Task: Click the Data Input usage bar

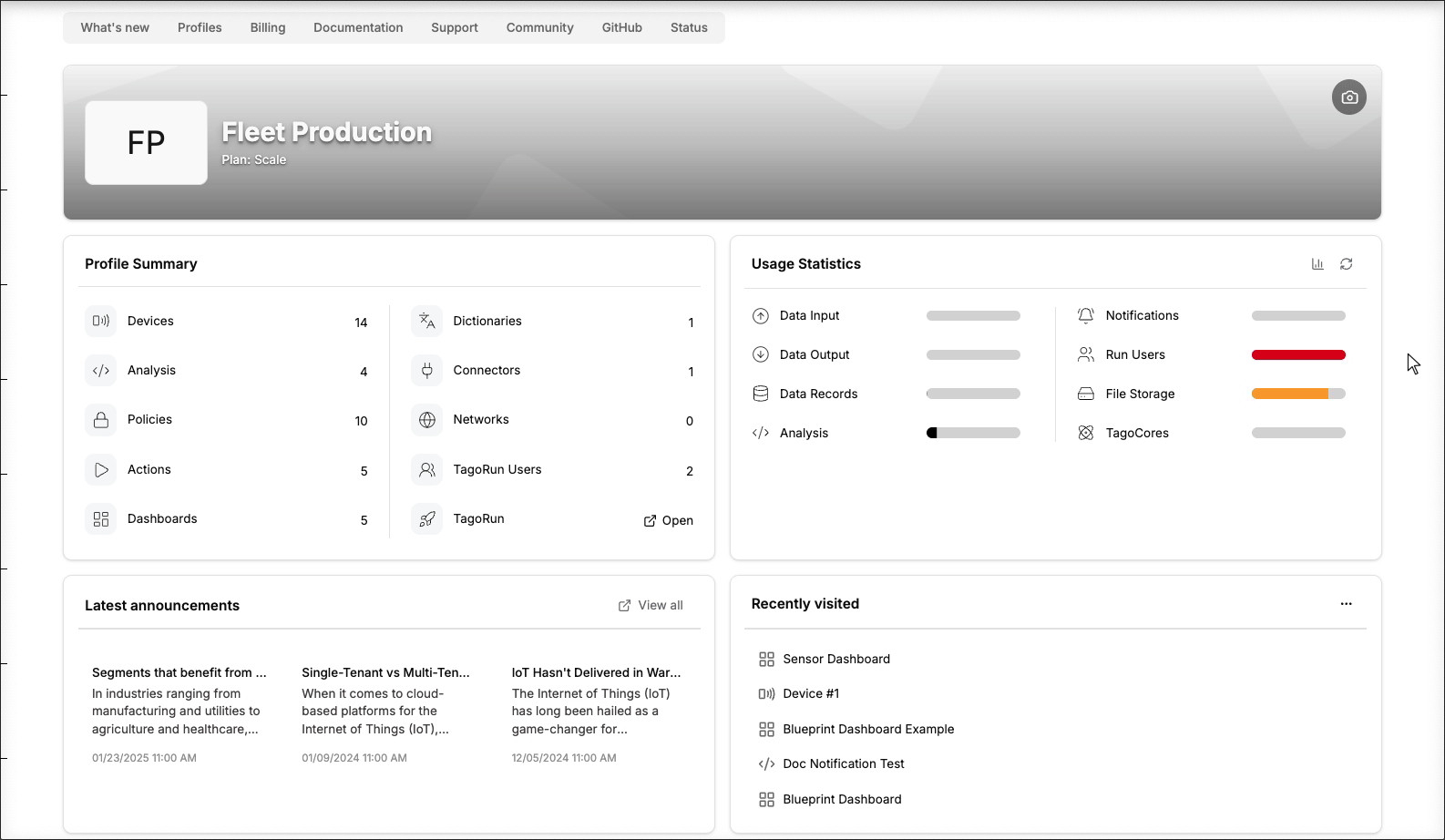Action: pyautogui.click(x=973, y=316)
